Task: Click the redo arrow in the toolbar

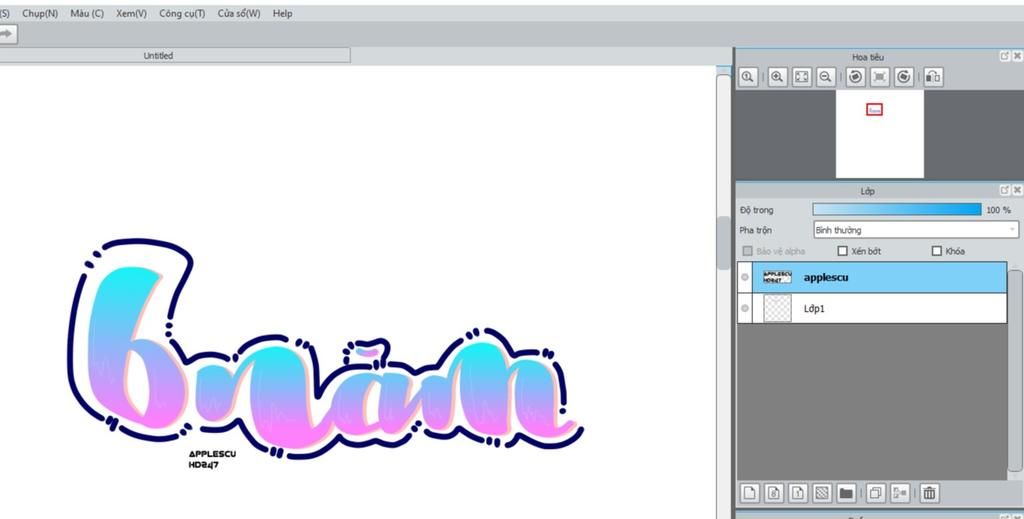Action: point(7,35)
